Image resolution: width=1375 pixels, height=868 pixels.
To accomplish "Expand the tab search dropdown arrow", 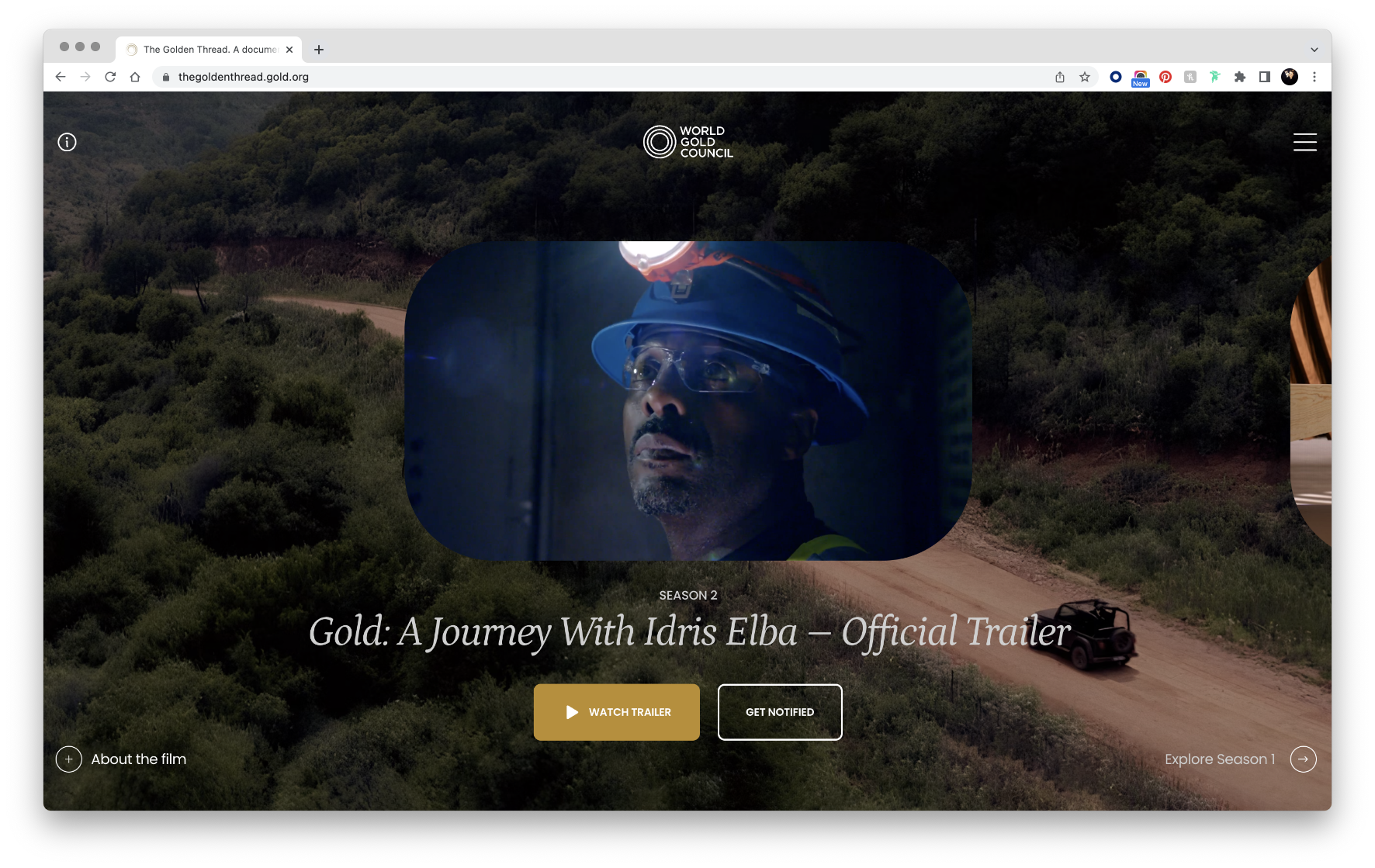I will pos(1314,50).
